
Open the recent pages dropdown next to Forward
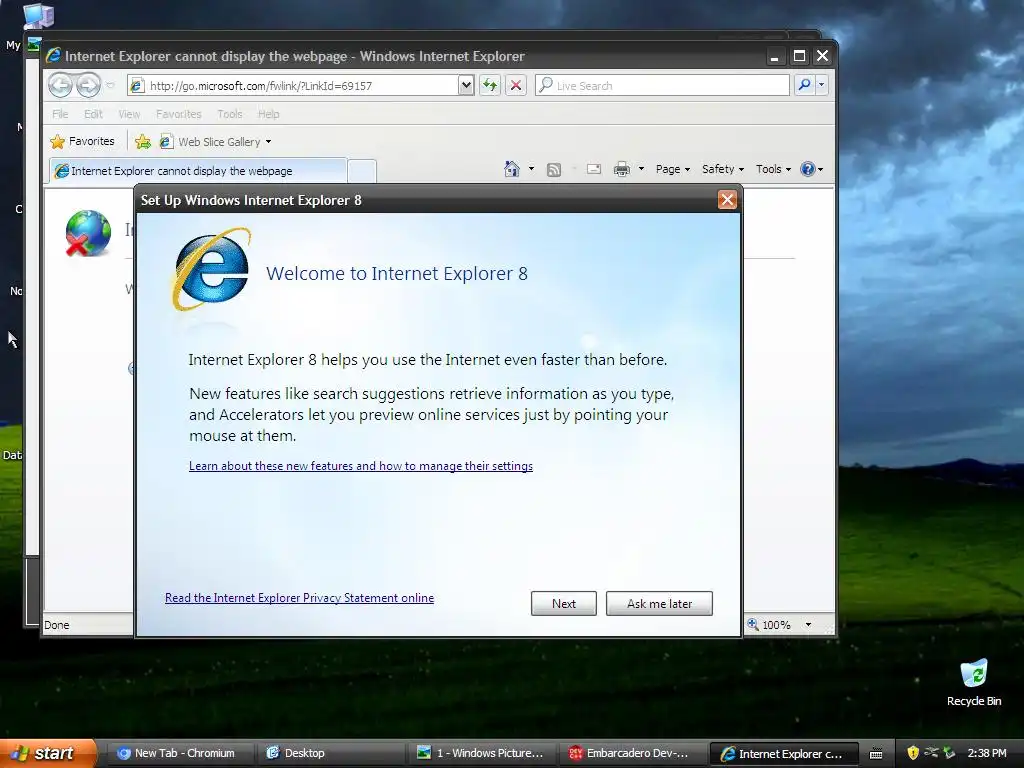(x=110, y=86)
